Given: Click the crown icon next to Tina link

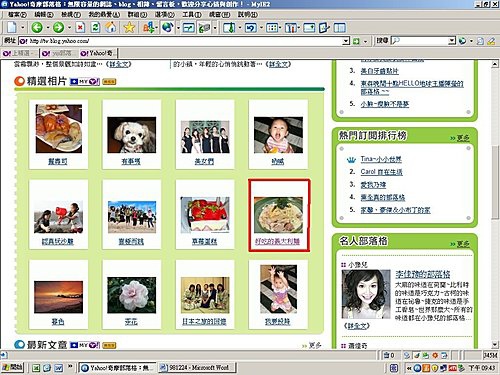Looking at the screenshot, I should 351,160.
